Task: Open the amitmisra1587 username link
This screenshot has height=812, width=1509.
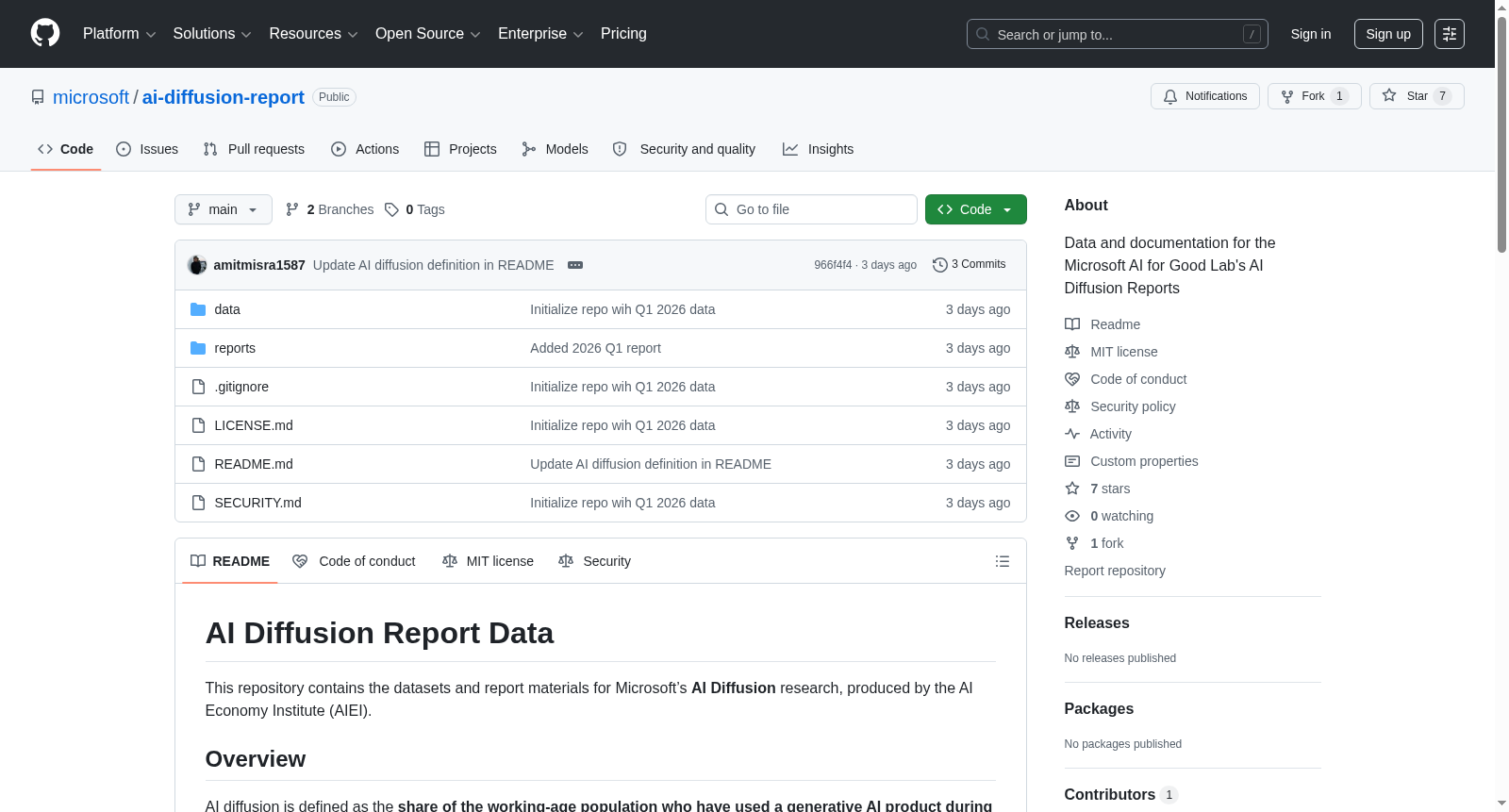Action: point(259,265)
